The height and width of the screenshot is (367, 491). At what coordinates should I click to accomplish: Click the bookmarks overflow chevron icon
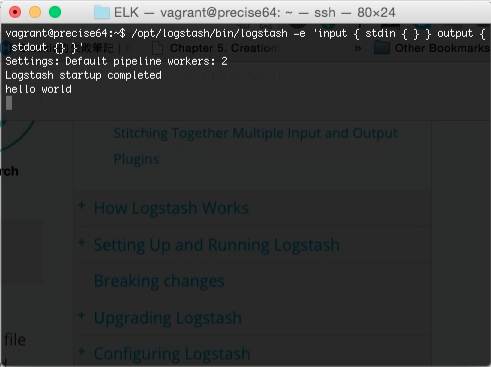click(357, 48)
